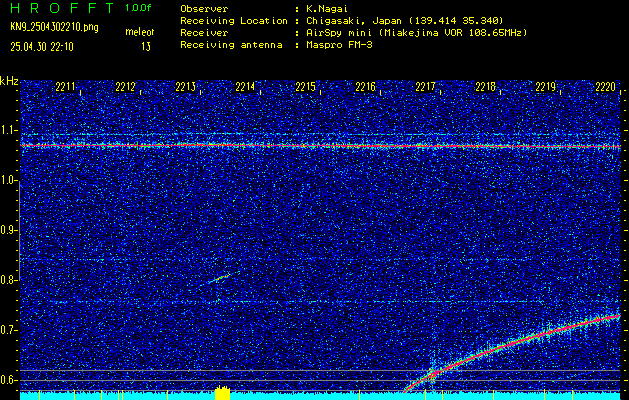Click the red carrier line near 1.07 kHz

point(320,146)
